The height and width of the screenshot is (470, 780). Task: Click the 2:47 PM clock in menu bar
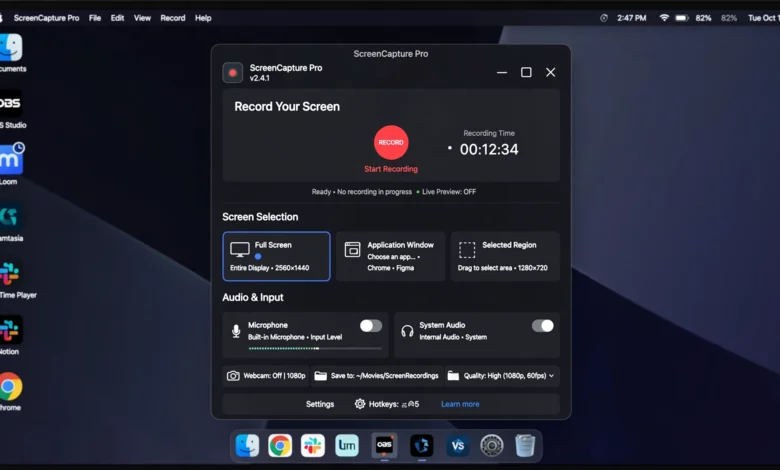coord(632,18)
